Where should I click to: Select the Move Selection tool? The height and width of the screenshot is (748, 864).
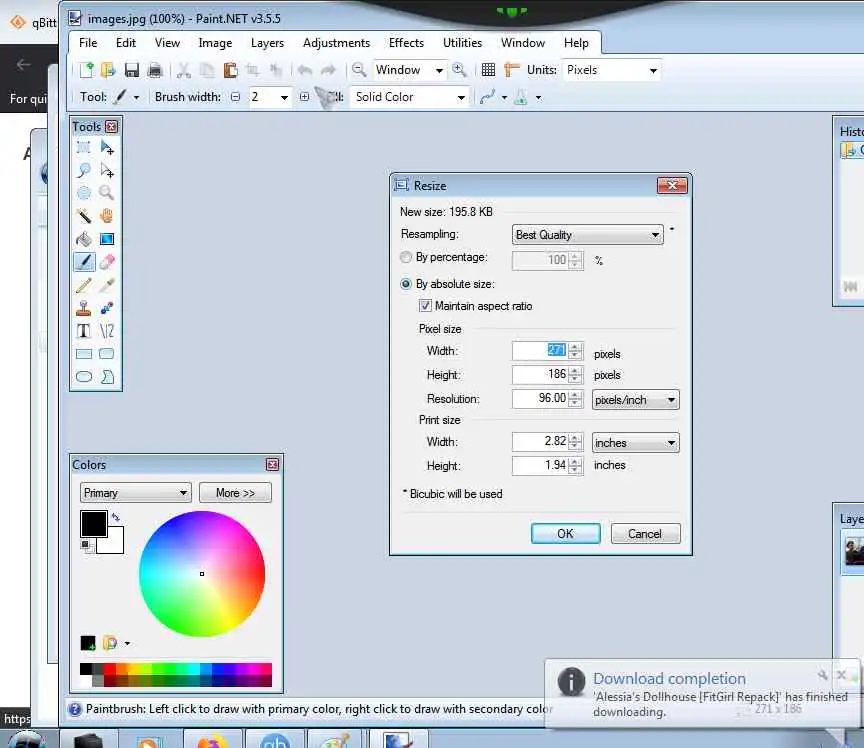pyautogui.click(x=107, y=170)
